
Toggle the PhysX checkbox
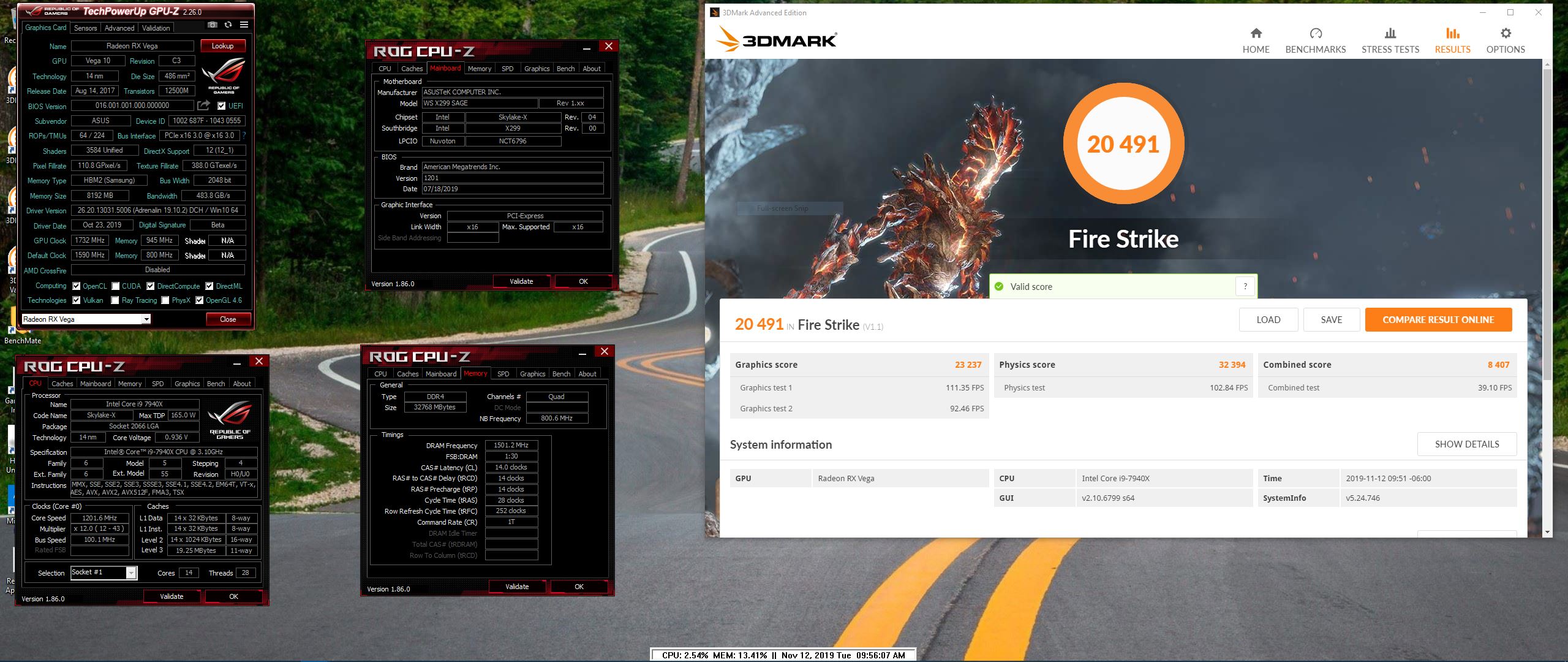(165, 300)
